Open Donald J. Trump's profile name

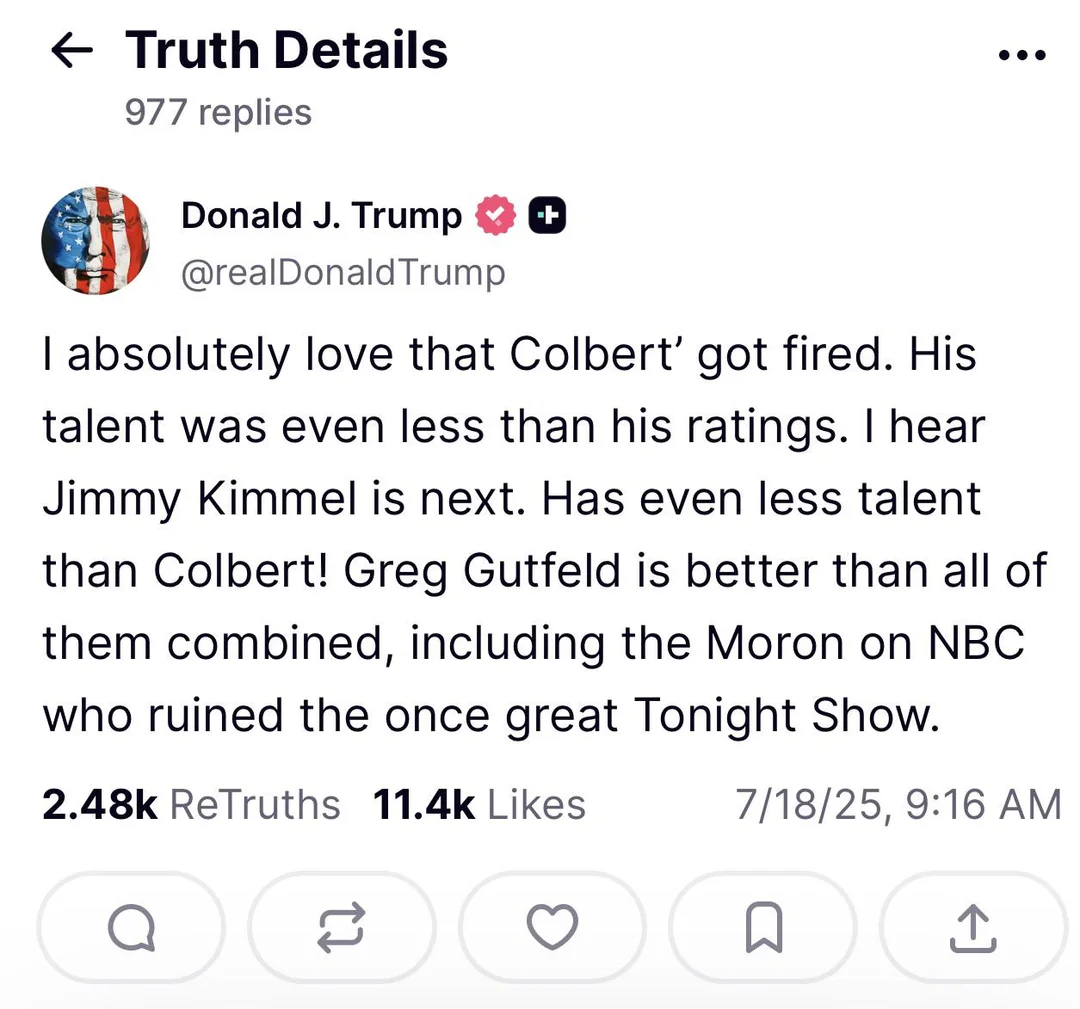pyautogui.click(x=321, y=216)
